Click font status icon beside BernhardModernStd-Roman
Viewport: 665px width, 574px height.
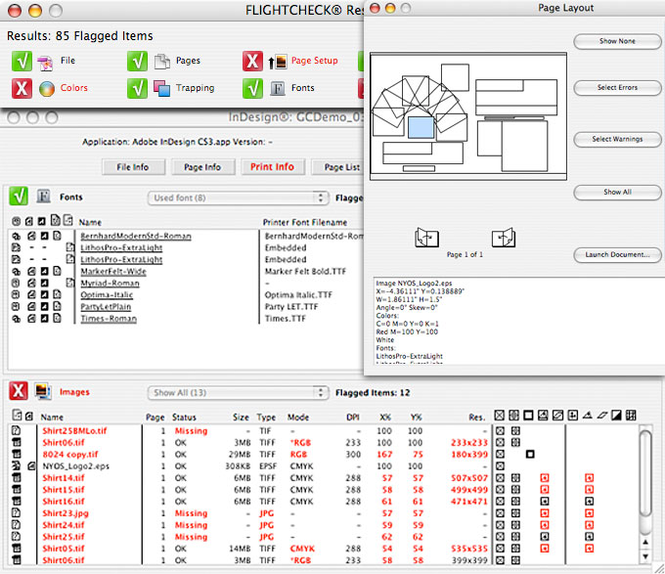pos(16,236)
